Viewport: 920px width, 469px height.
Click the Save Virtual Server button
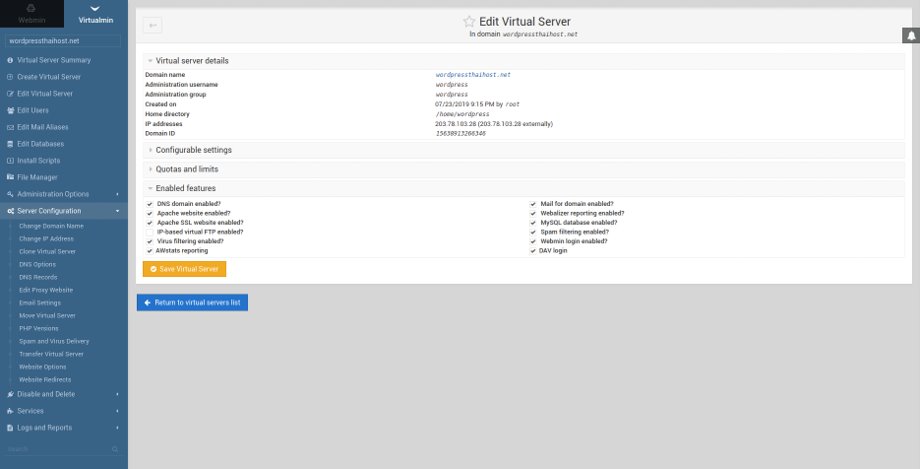[x=184, y=269]
